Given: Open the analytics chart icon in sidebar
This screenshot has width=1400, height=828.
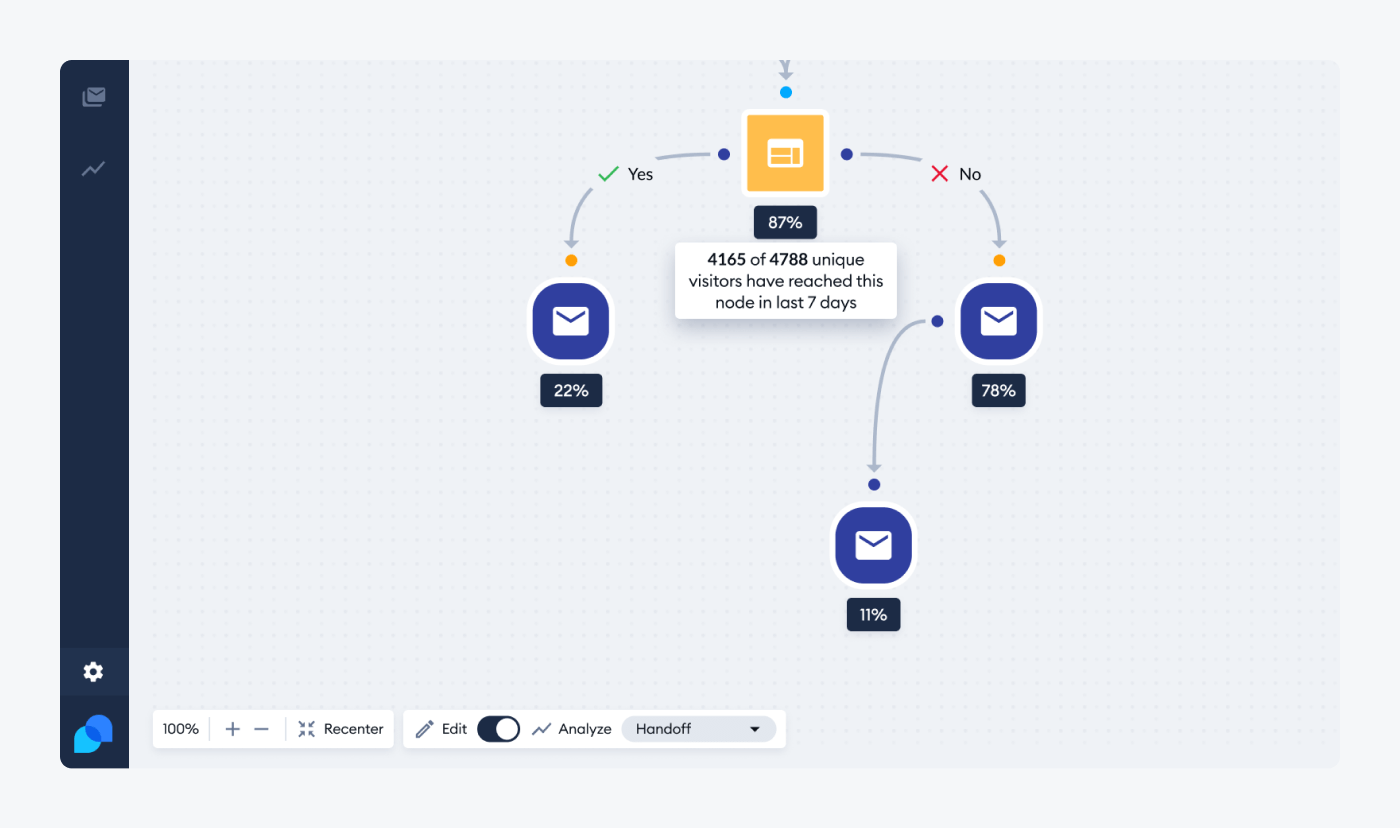Looking at the screenshot, I should (94, 169).
